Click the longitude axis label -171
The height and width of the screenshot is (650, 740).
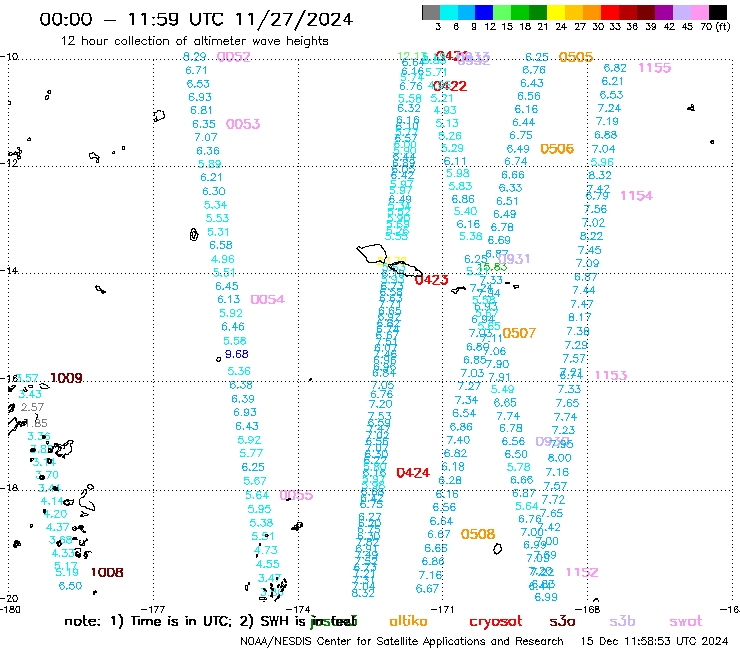pos(443,609)
